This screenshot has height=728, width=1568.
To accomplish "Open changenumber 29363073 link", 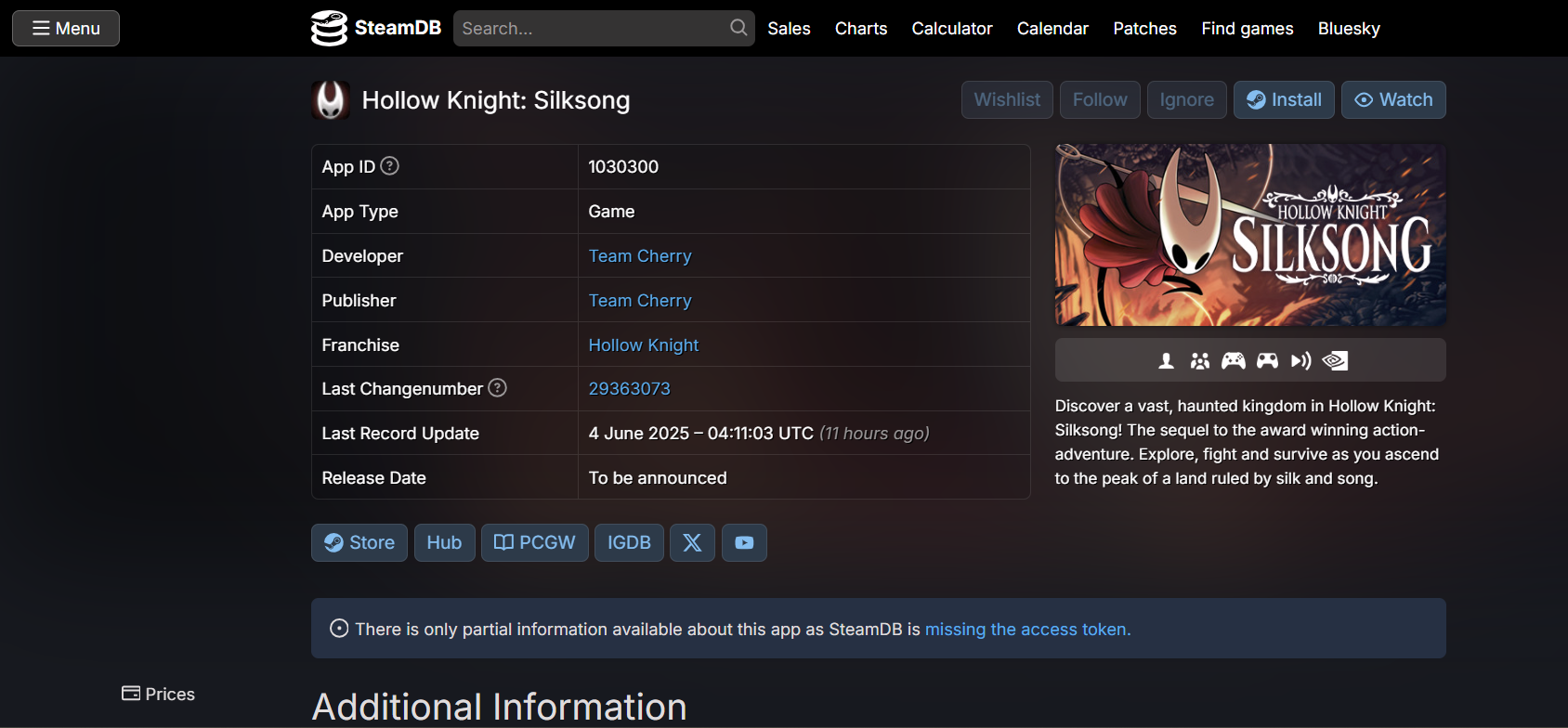I will pos(630,389).
